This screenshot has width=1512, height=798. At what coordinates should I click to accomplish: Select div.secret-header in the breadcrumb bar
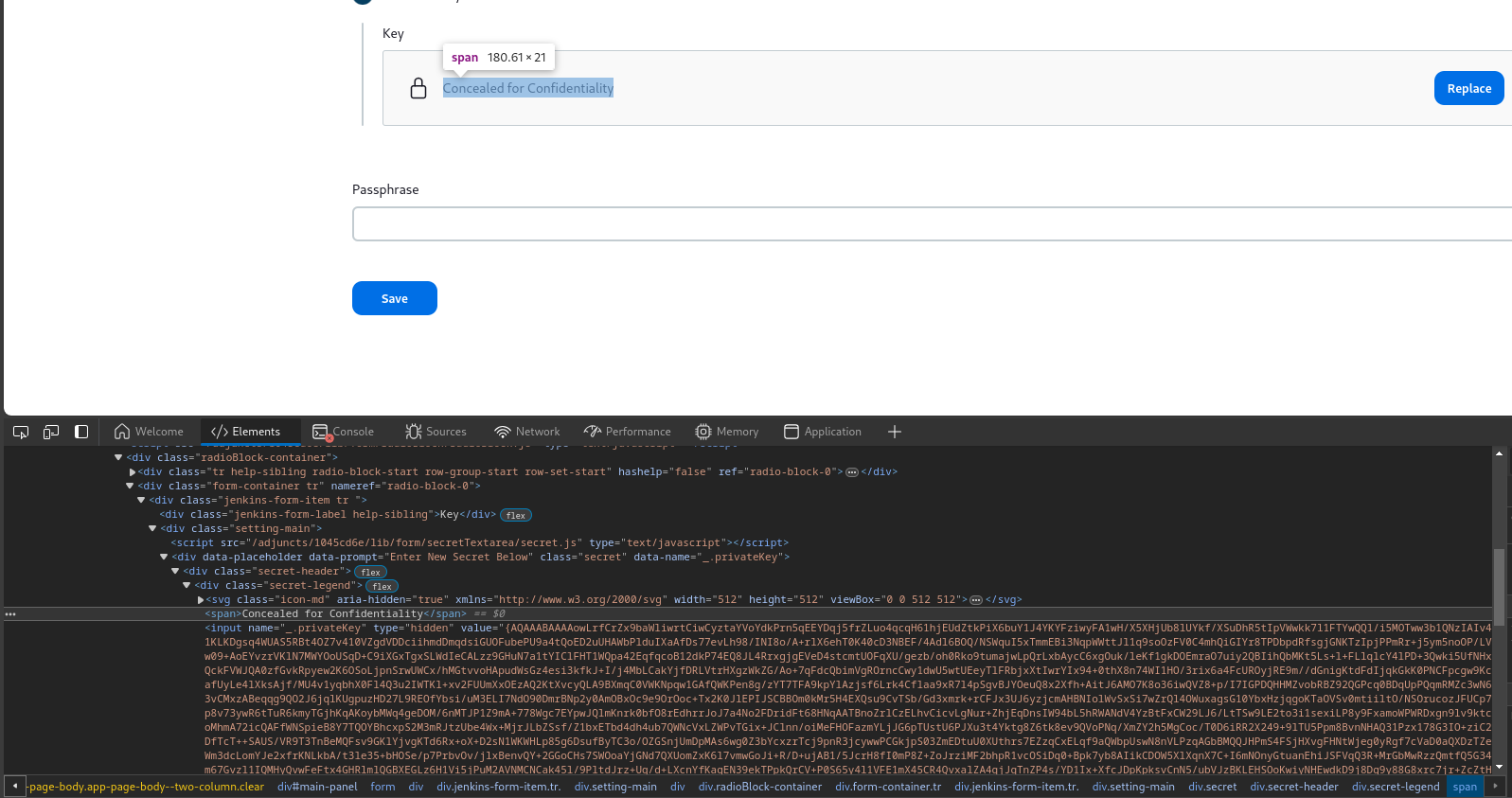[1294, 787]
